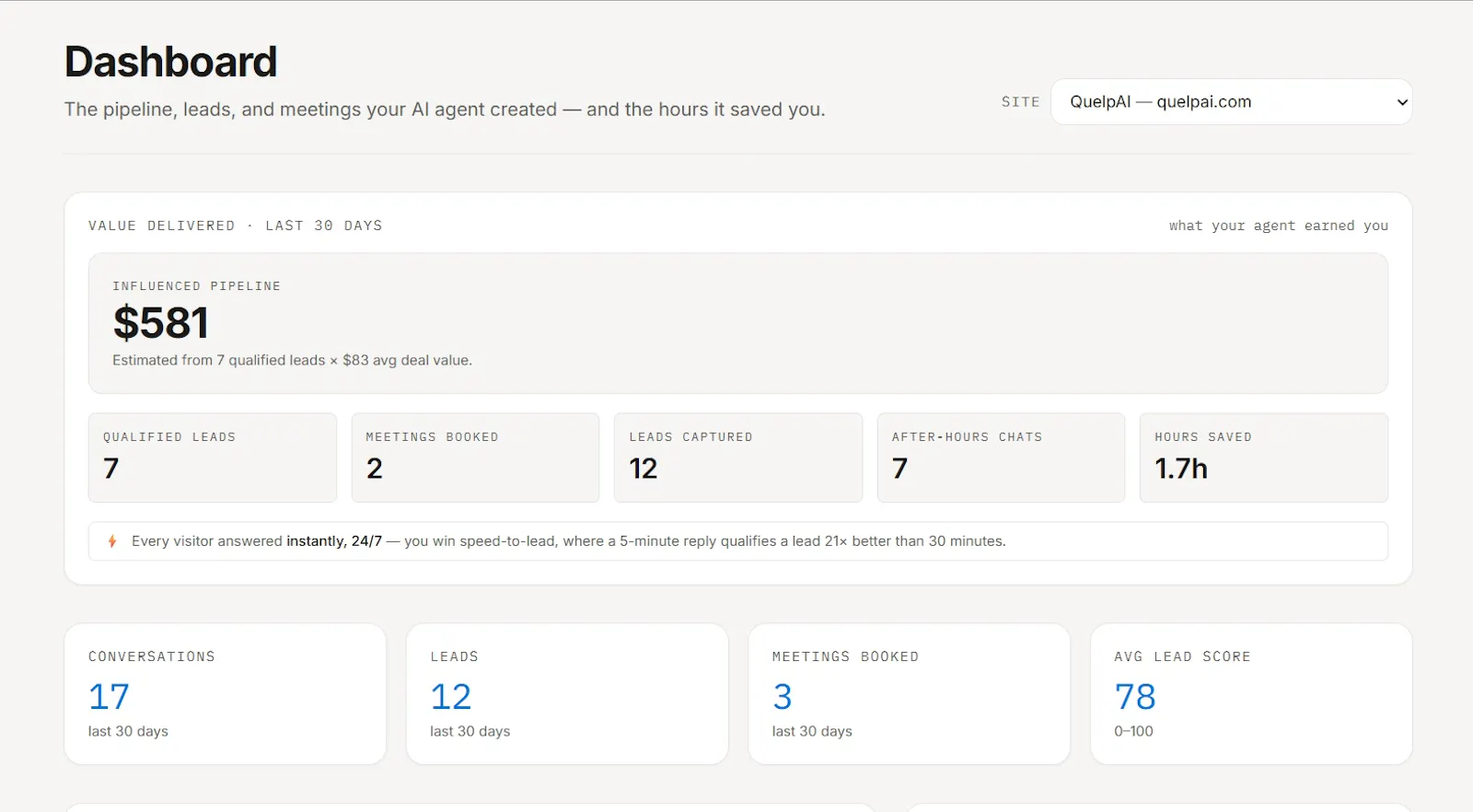The image size is (1473, 812).
Task: Click the Dashboard page heading
Action: pos(170,62)
